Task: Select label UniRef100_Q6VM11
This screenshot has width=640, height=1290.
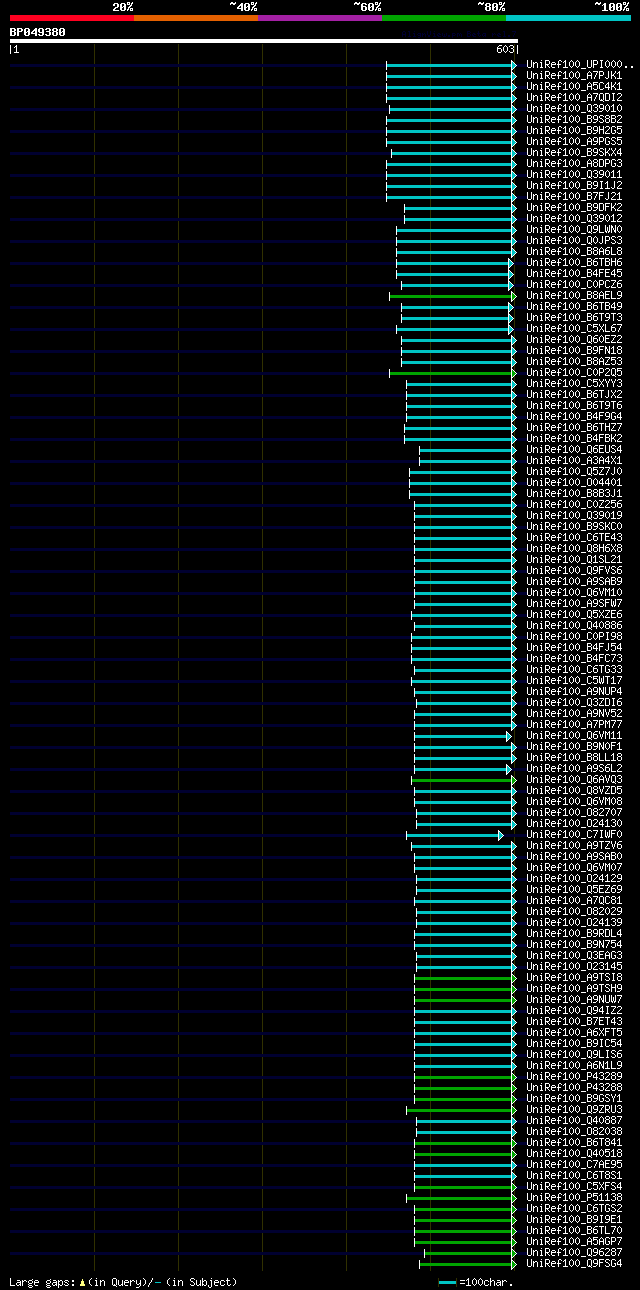Action: [x=574, y=735]
